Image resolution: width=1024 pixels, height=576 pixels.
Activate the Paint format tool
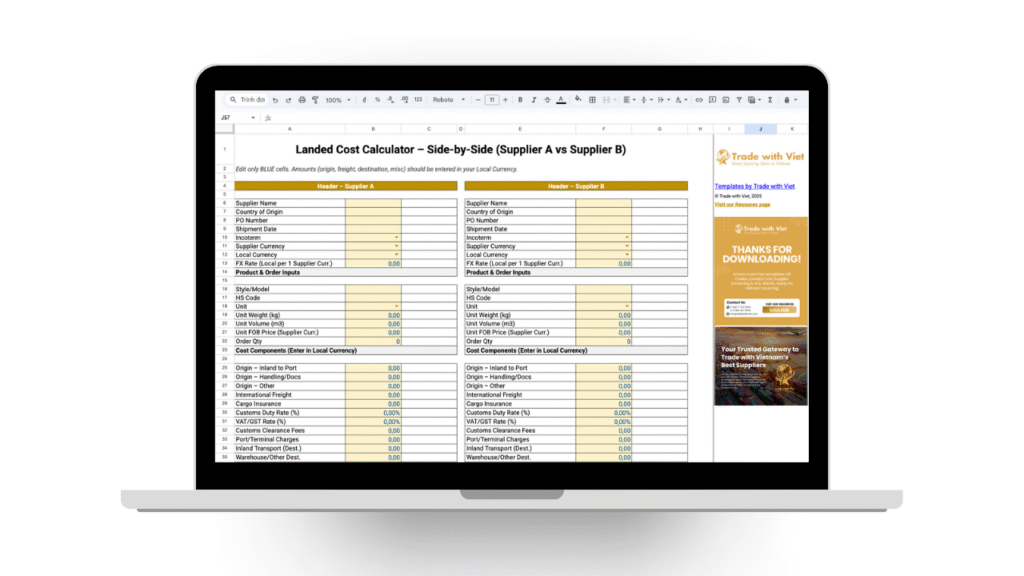pos(315,100)
